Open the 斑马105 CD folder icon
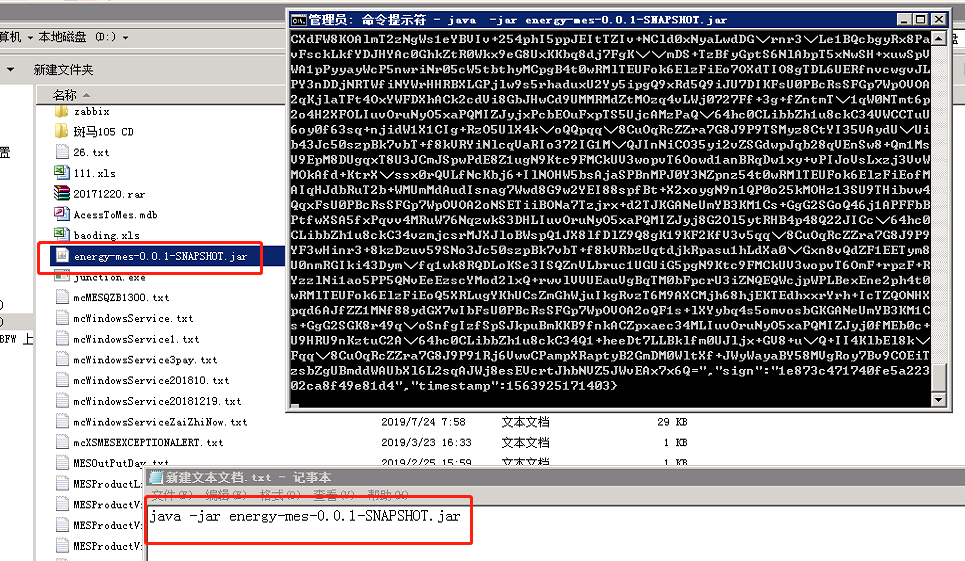Viewport: 965px width, 561px height. click(x=62, y=131)
